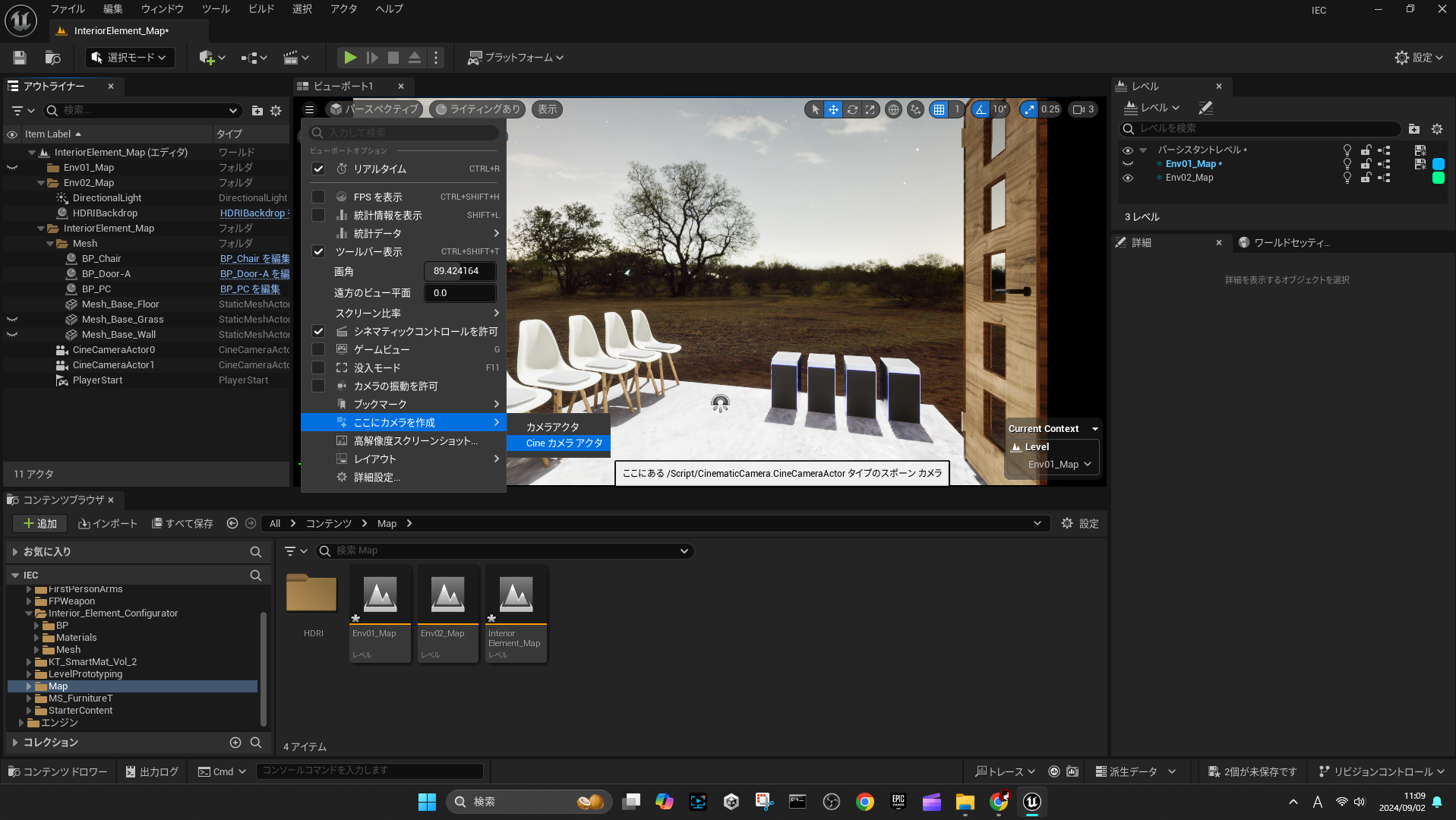
Task: Click the green Play button in toolbar
Action: (349, 58)
